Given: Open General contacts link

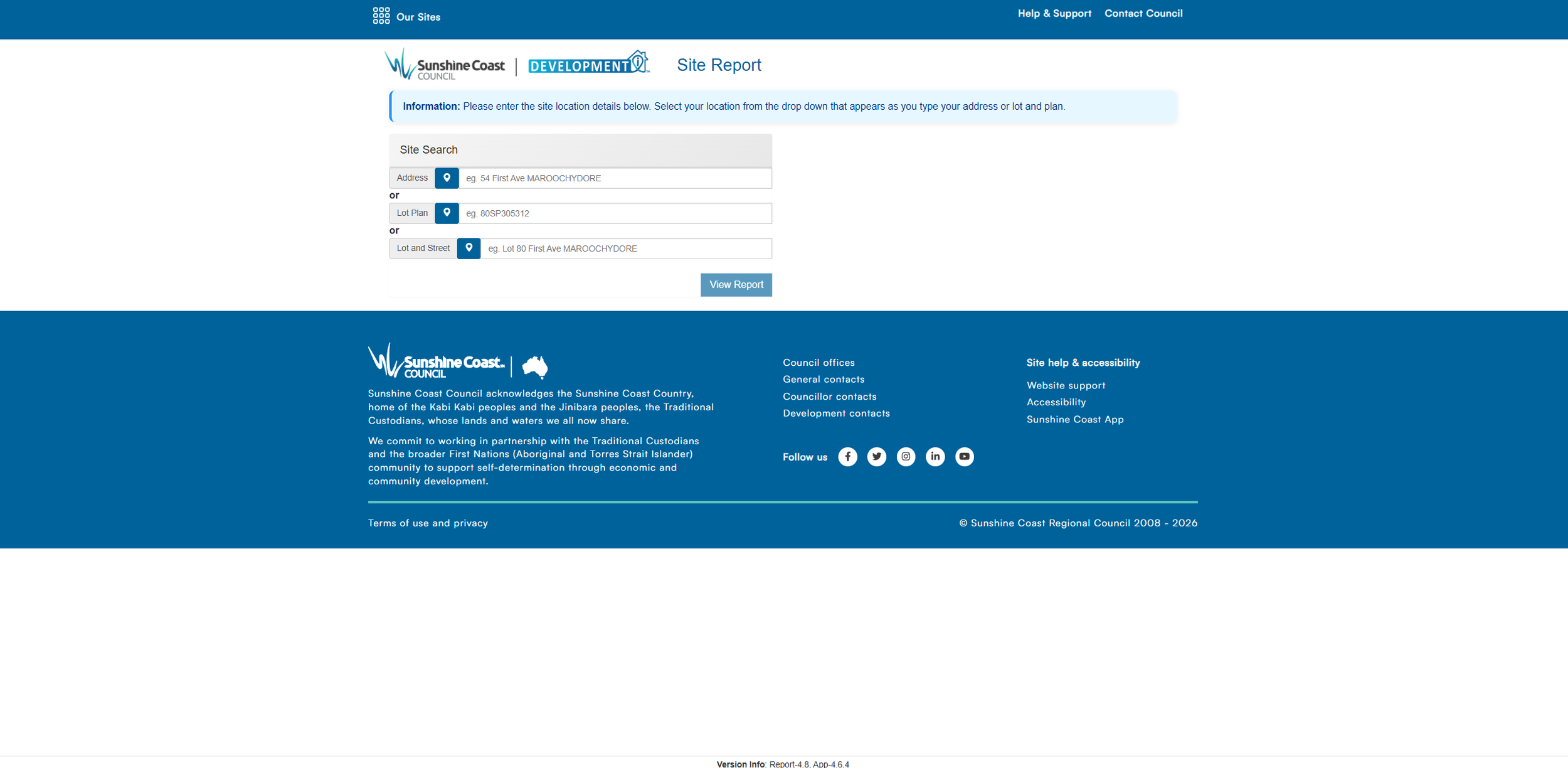Looking at the screenshot, I should [x=824, y=379].
